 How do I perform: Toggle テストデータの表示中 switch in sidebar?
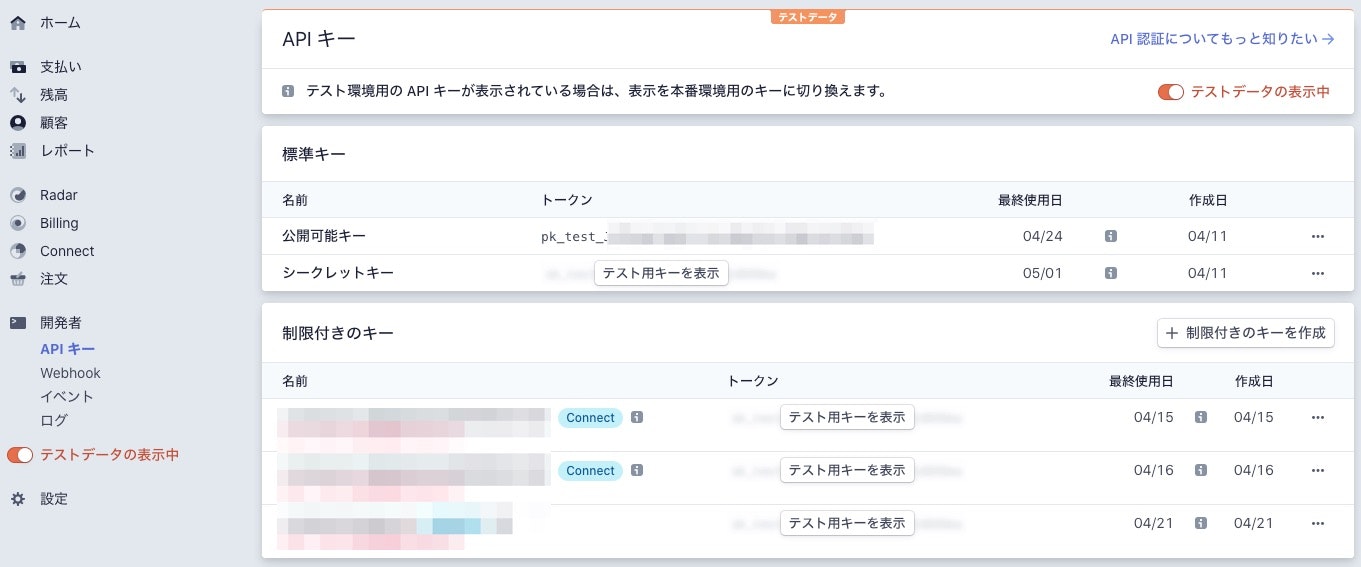20,455
